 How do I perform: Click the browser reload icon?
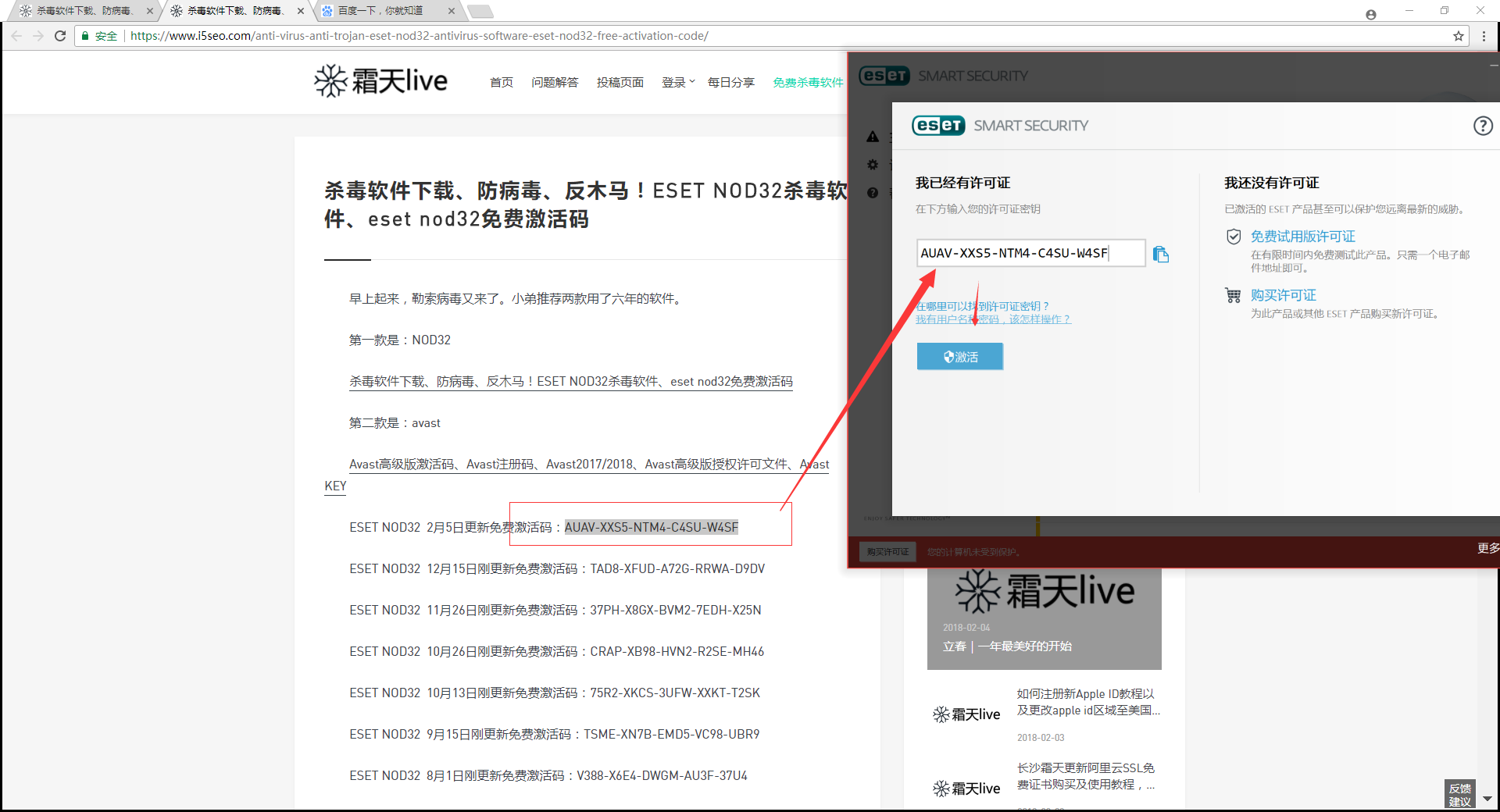(60, 36)
